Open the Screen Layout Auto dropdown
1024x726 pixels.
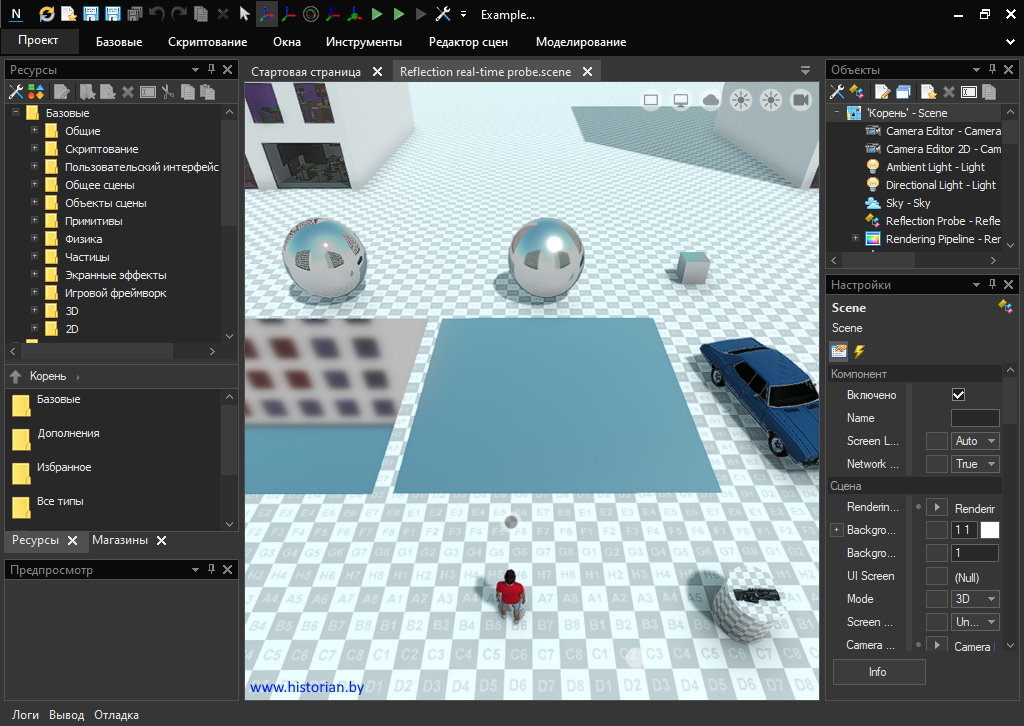(976, 441)
